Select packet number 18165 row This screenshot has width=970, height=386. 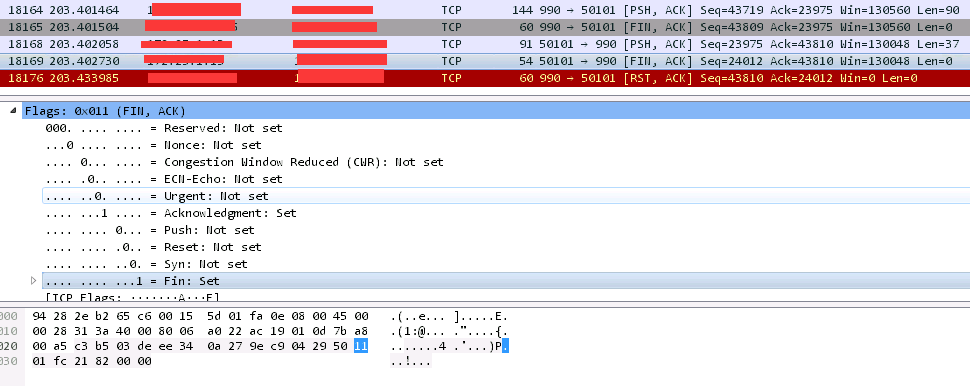pos(485,27)
